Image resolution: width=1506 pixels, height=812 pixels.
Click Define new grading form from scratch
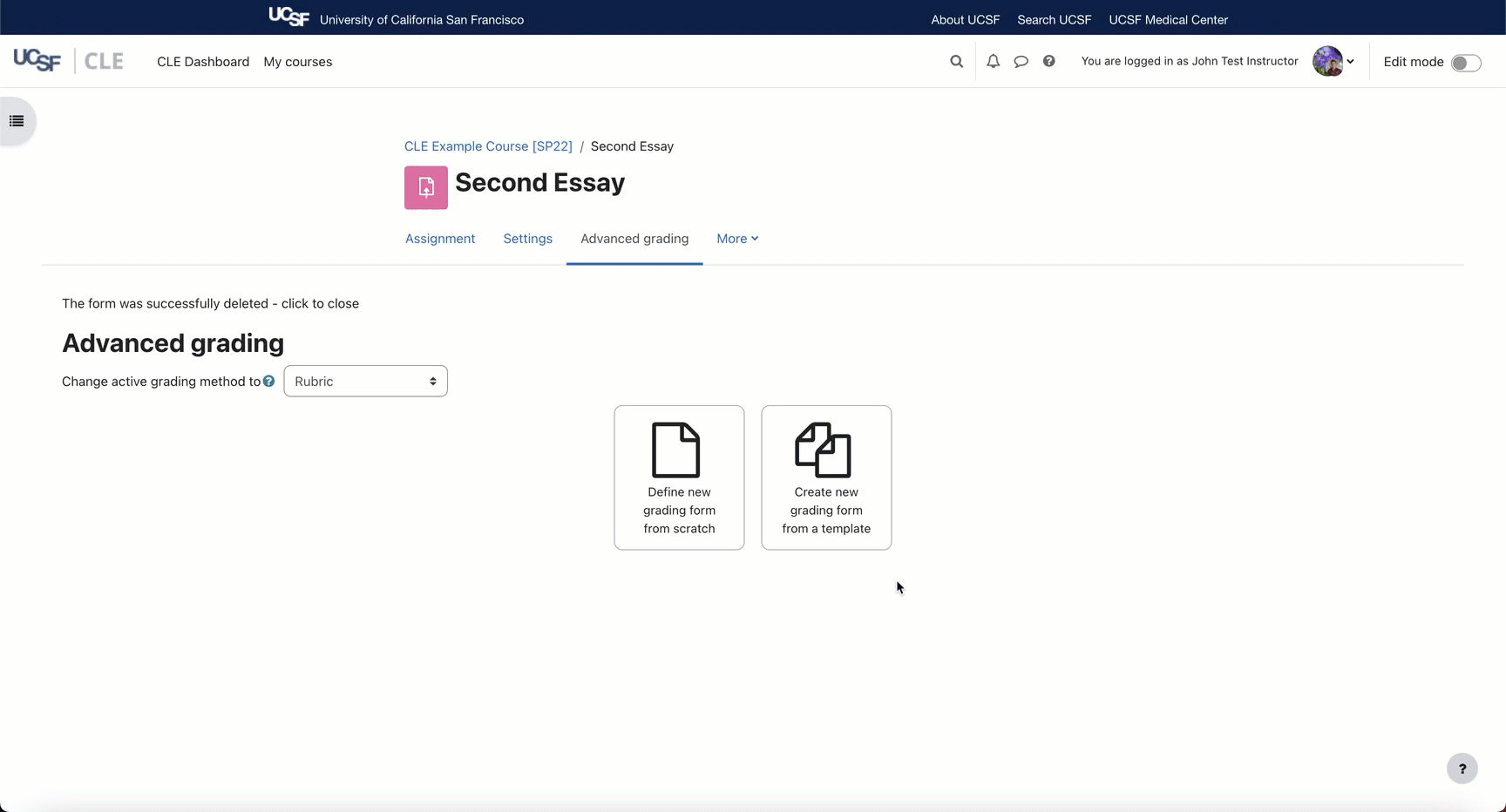679,477
